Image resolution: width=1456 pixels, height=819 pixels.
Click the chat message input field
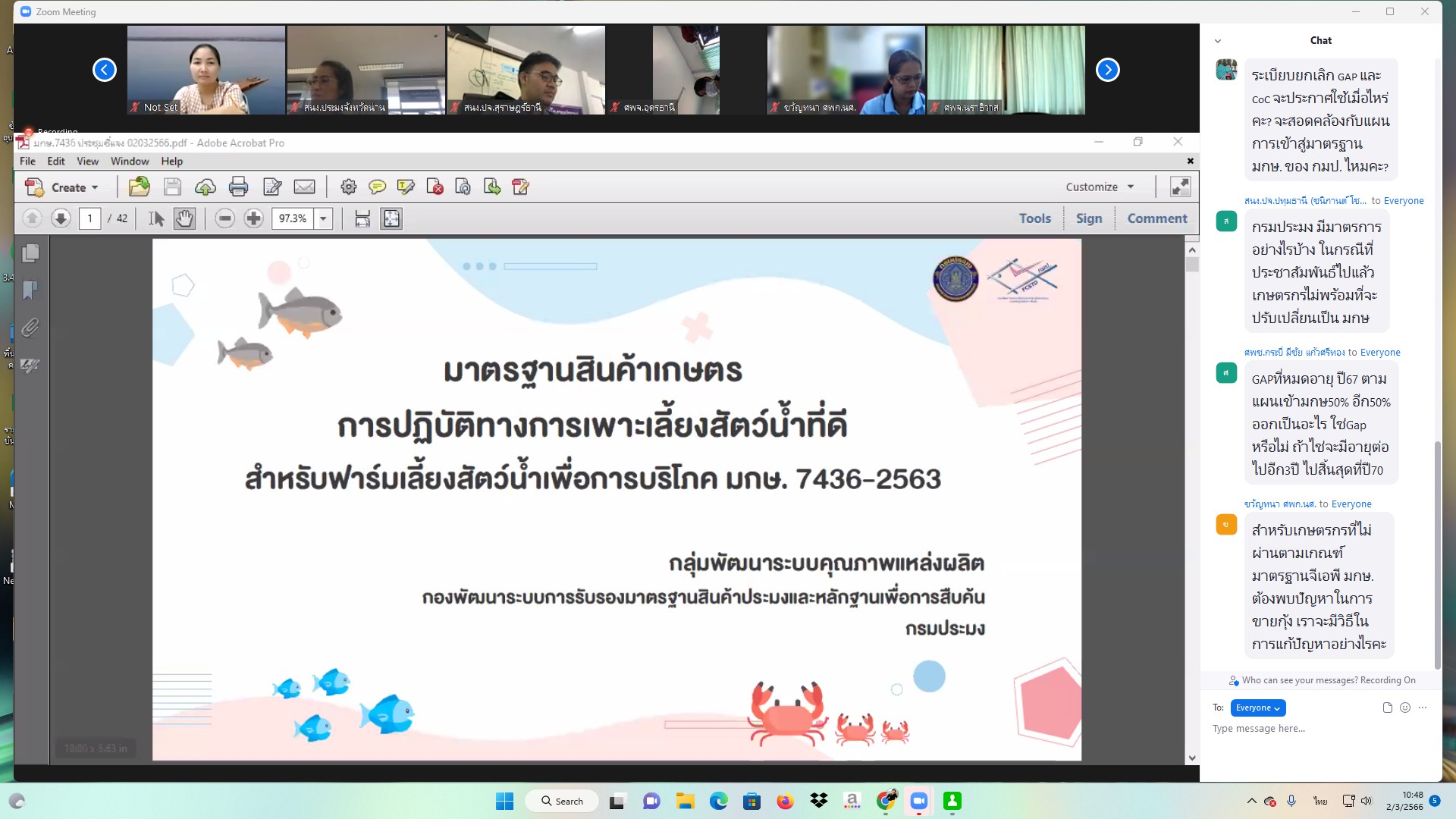[x=1319, y=729]
